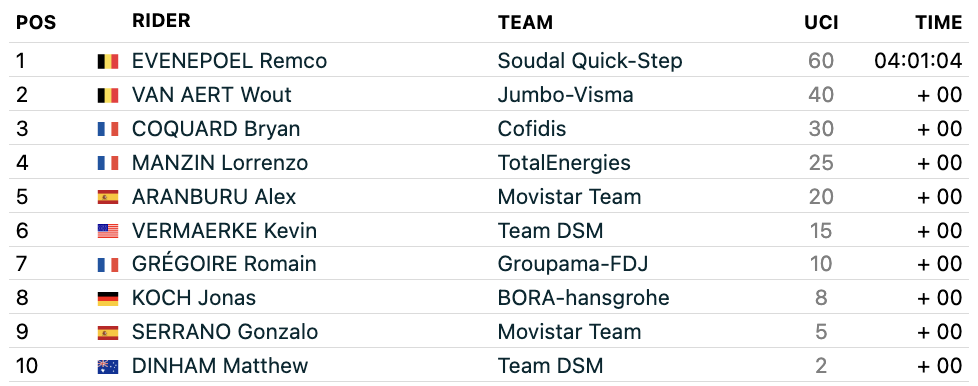Click German flag beside KOCH Jonas
This screenshot has width=978, height=386.
tap(108, 299)
